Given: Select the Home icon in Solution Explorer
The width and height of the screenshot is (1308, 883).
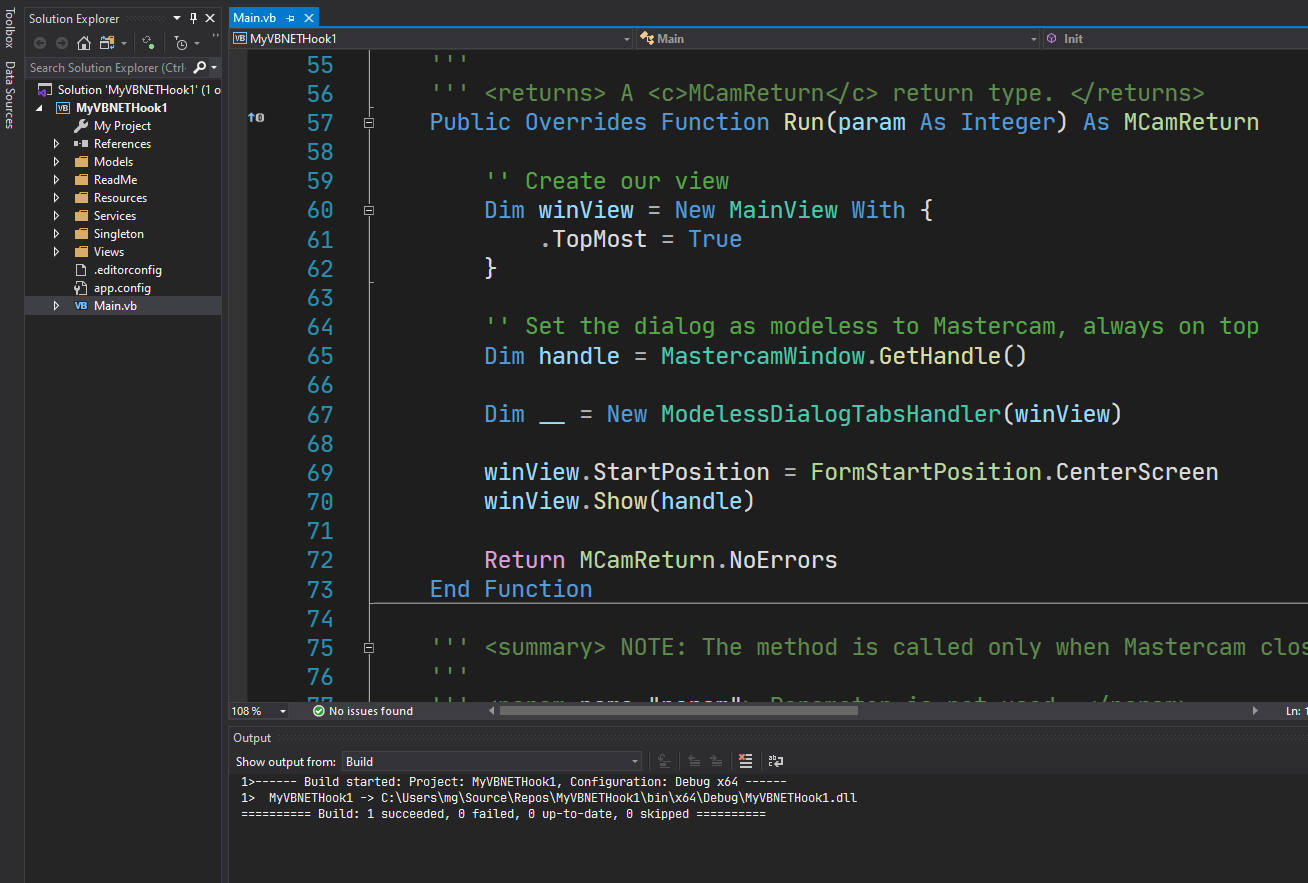Looking at the screenshot, I should pyautogui.click(x=83, y=43).
